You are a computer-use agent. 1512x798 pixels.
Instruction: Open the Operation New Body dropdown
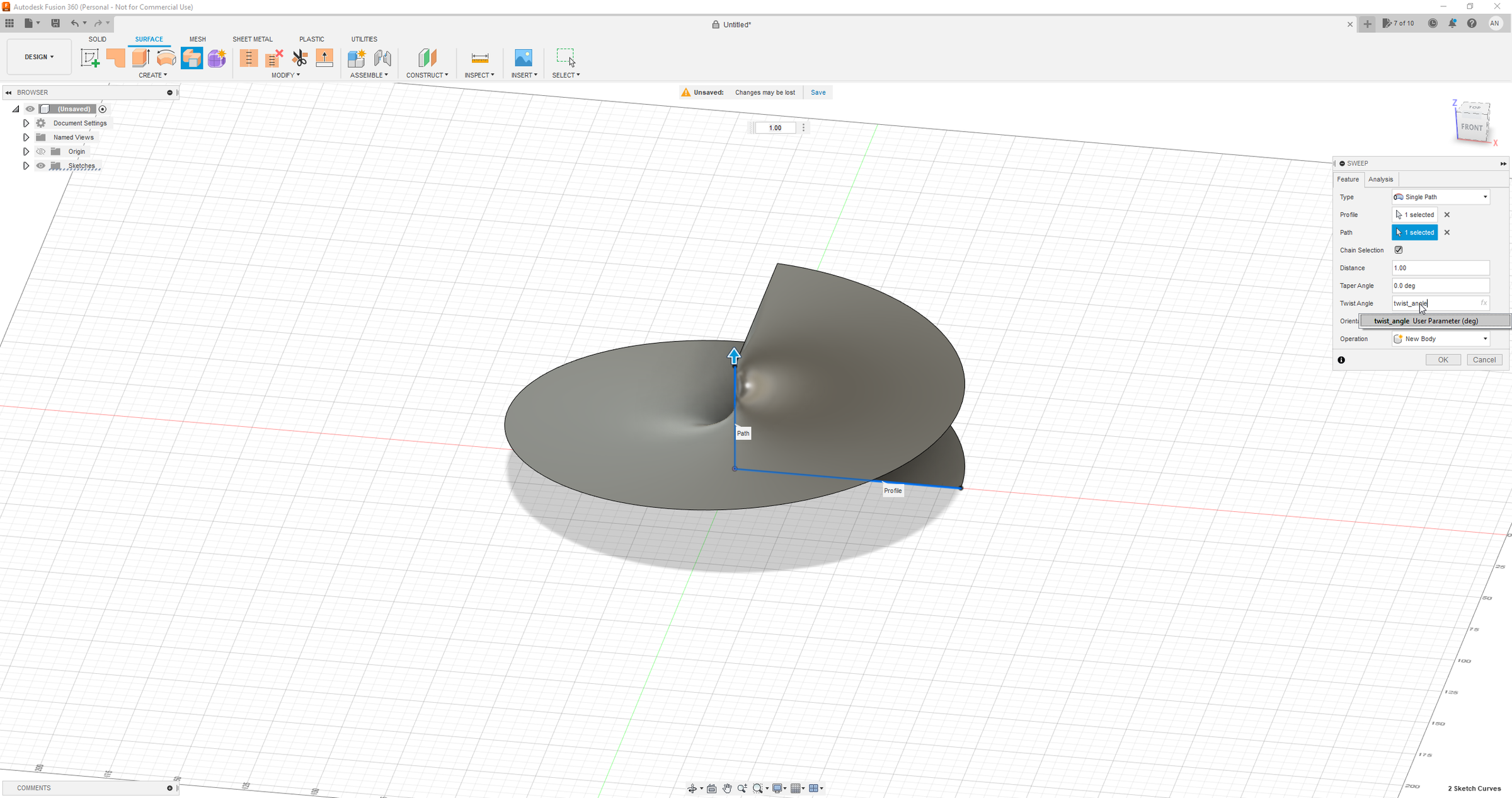coord(1440,339)
